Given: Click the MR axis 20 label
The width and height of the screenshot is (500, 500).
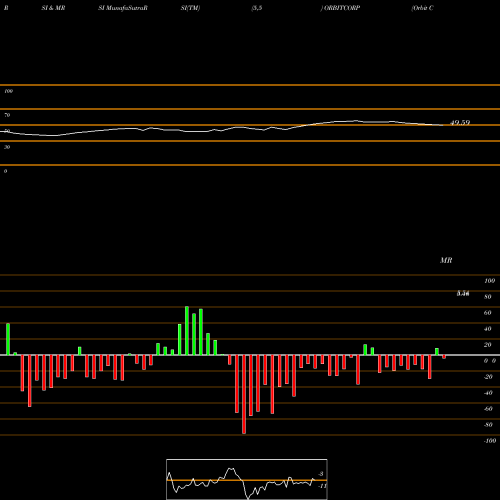Looking at the screenshot, I should coord(488,345).
